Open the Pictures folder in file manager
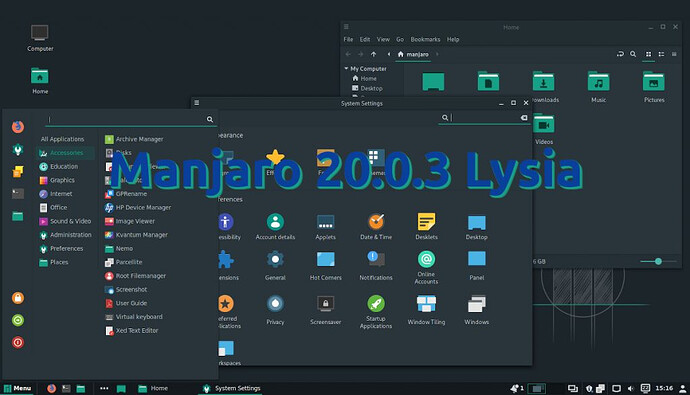Image resolution: width=690 pixels, height=395 pixels. click(x=654, y=87)
